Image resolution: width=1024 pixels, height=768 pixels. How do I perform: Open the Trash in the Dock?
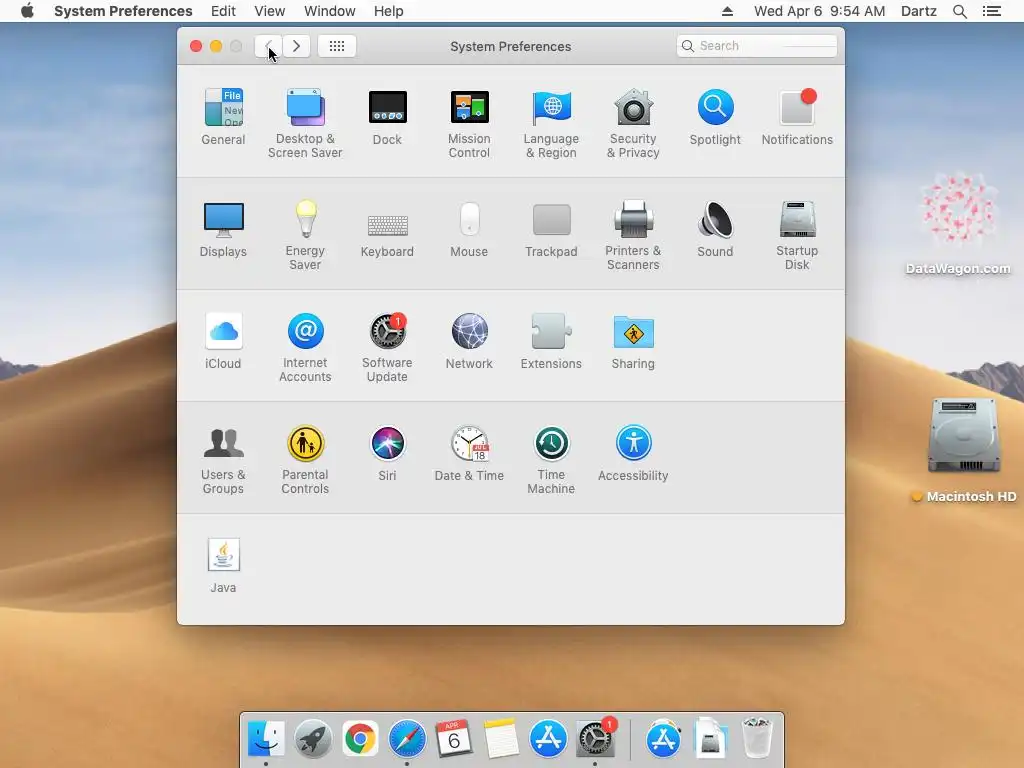tap(757, 739)
